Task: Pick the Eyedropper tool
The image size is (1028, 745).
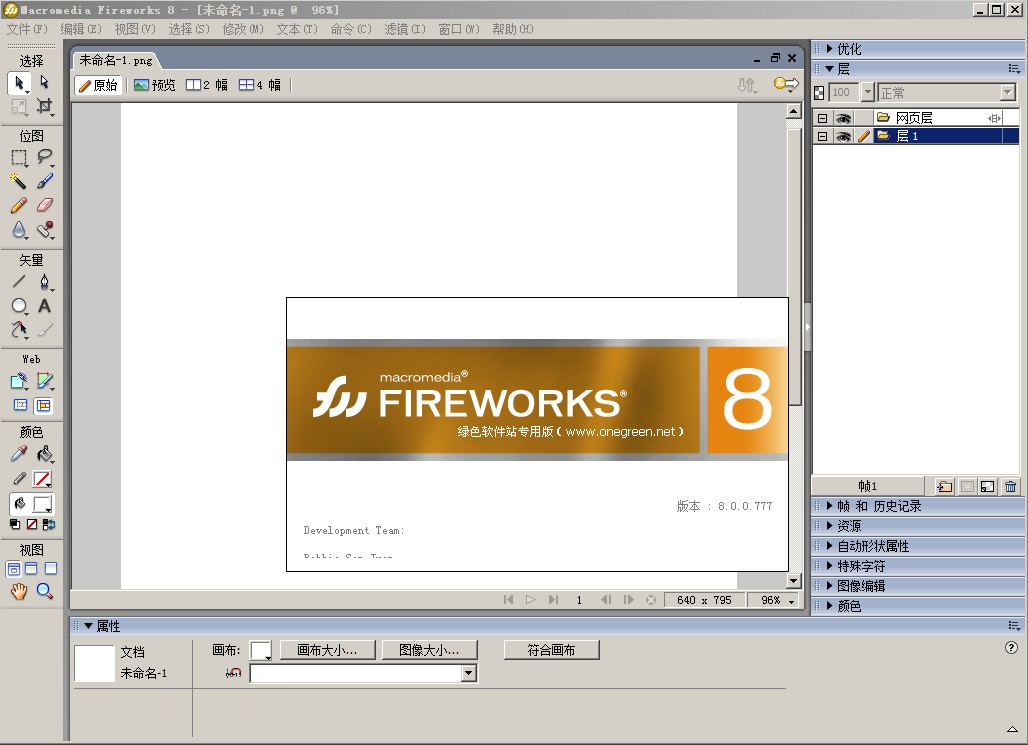Action: click(19, 454)
